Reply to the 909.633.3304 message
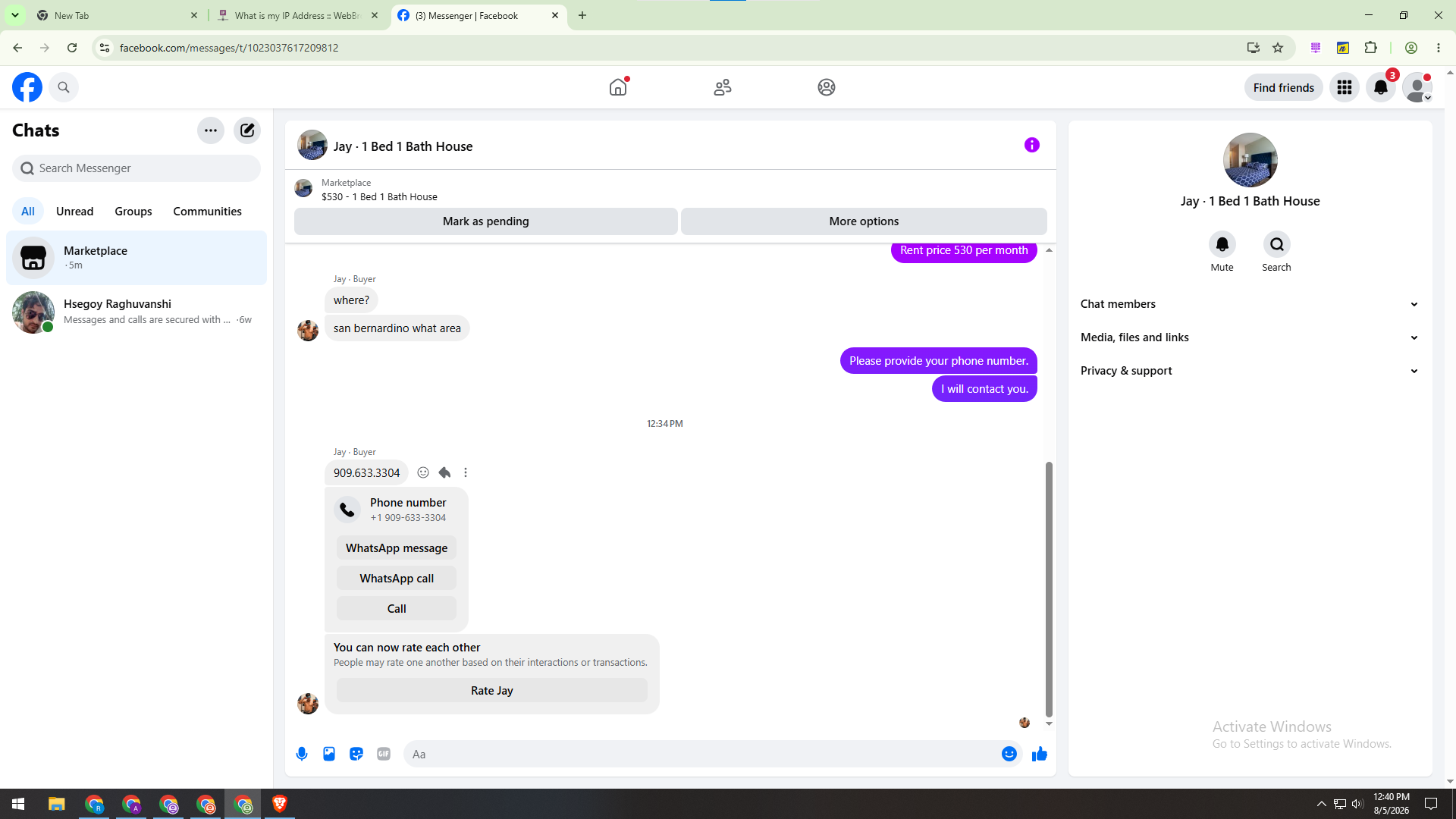 click(444, 472)
